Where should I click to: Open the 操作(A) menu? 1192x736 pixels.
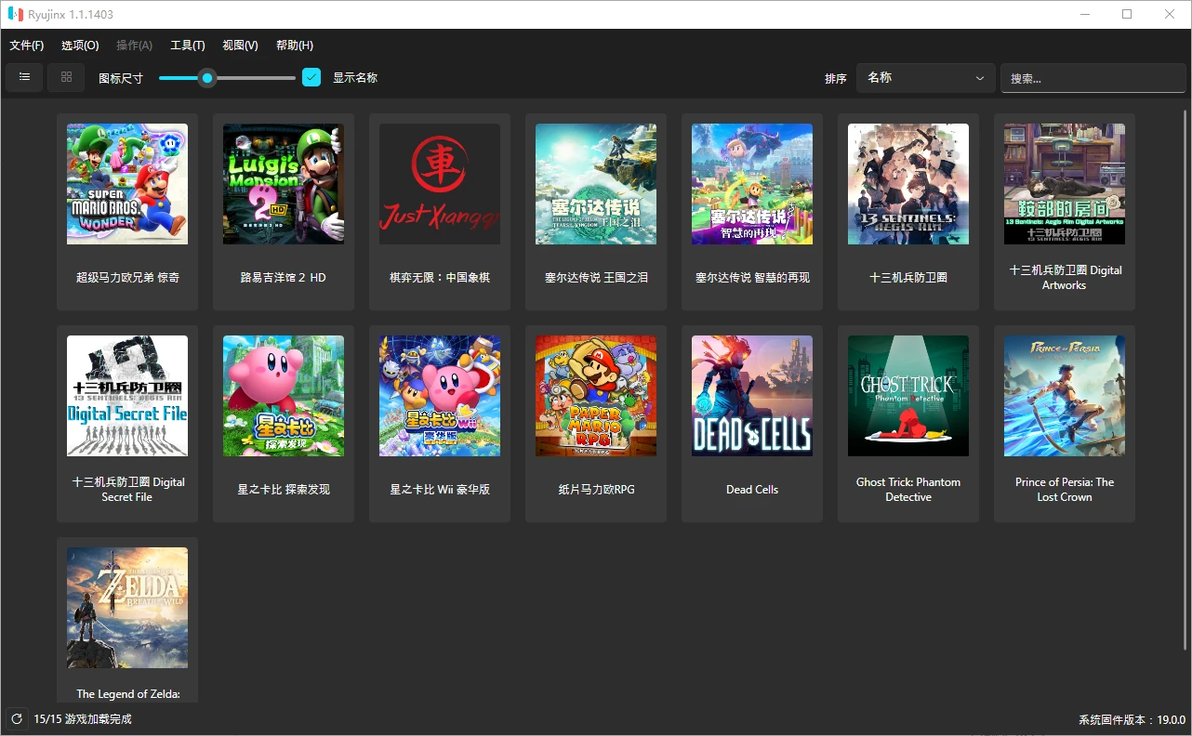point(134,45)
